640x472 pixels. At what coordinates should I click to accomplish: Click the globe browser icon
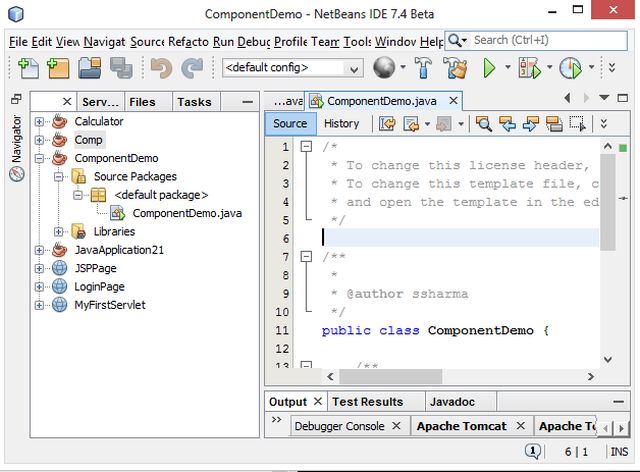[384, 67]
